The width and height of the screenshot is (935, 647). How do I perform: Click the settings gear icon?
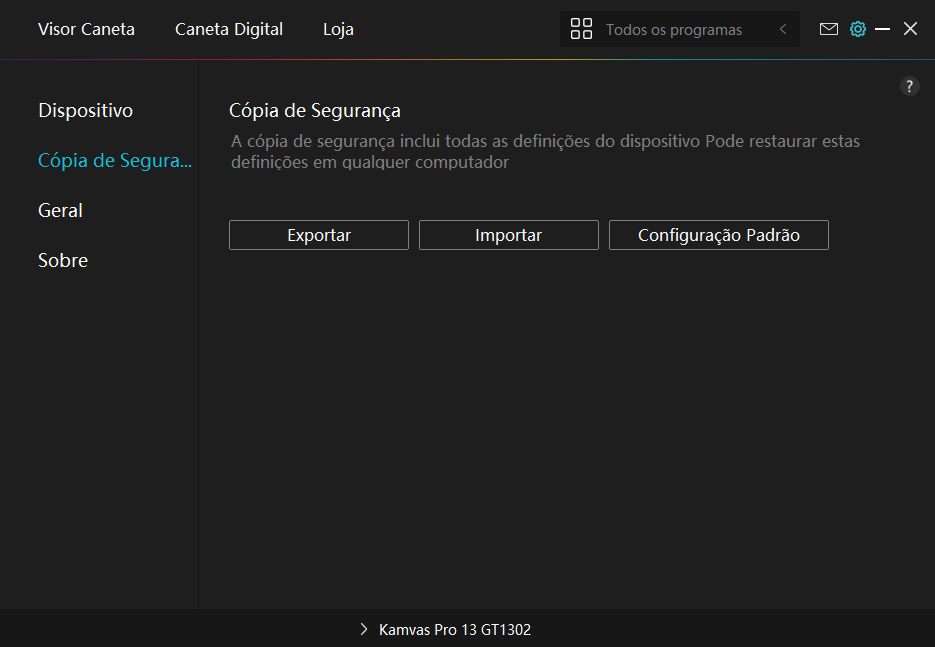point(857,29)
